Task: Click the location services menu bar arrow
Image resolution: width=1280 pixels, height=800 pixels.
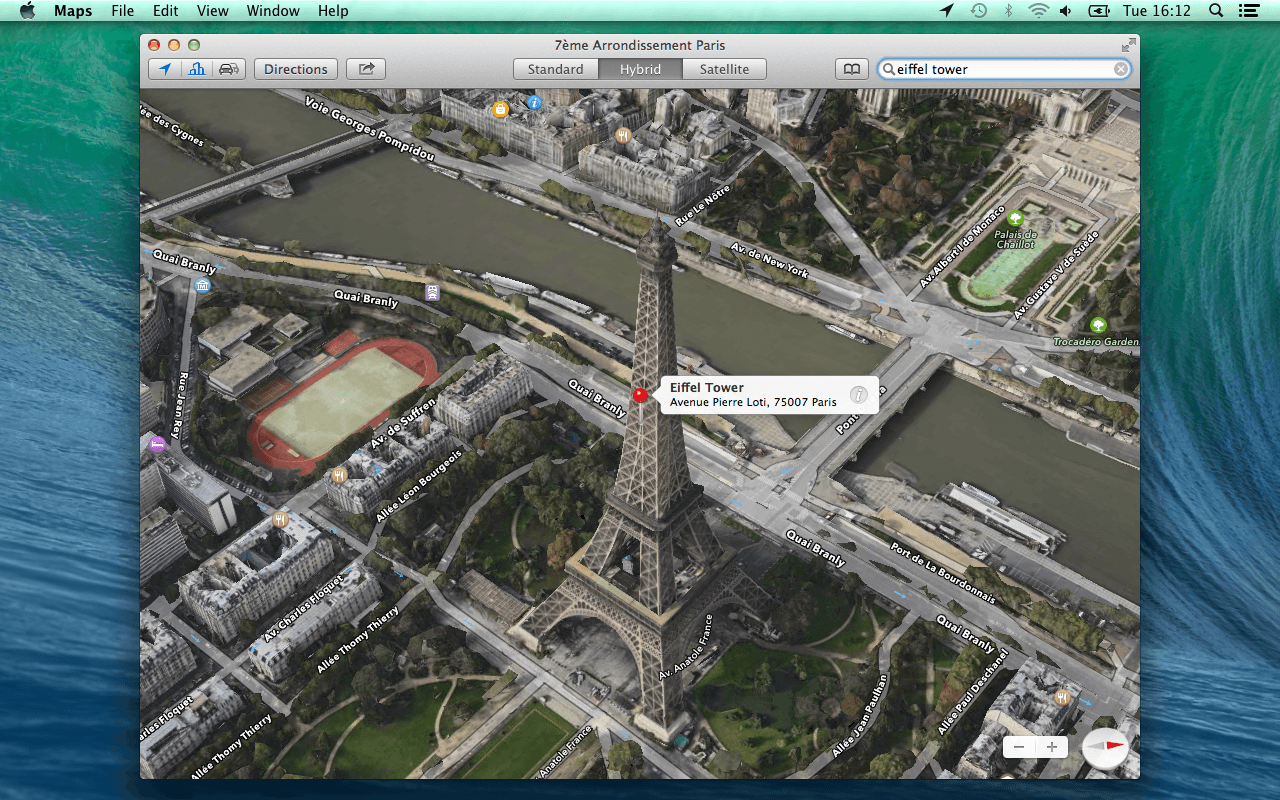Action: coord(947,11)
